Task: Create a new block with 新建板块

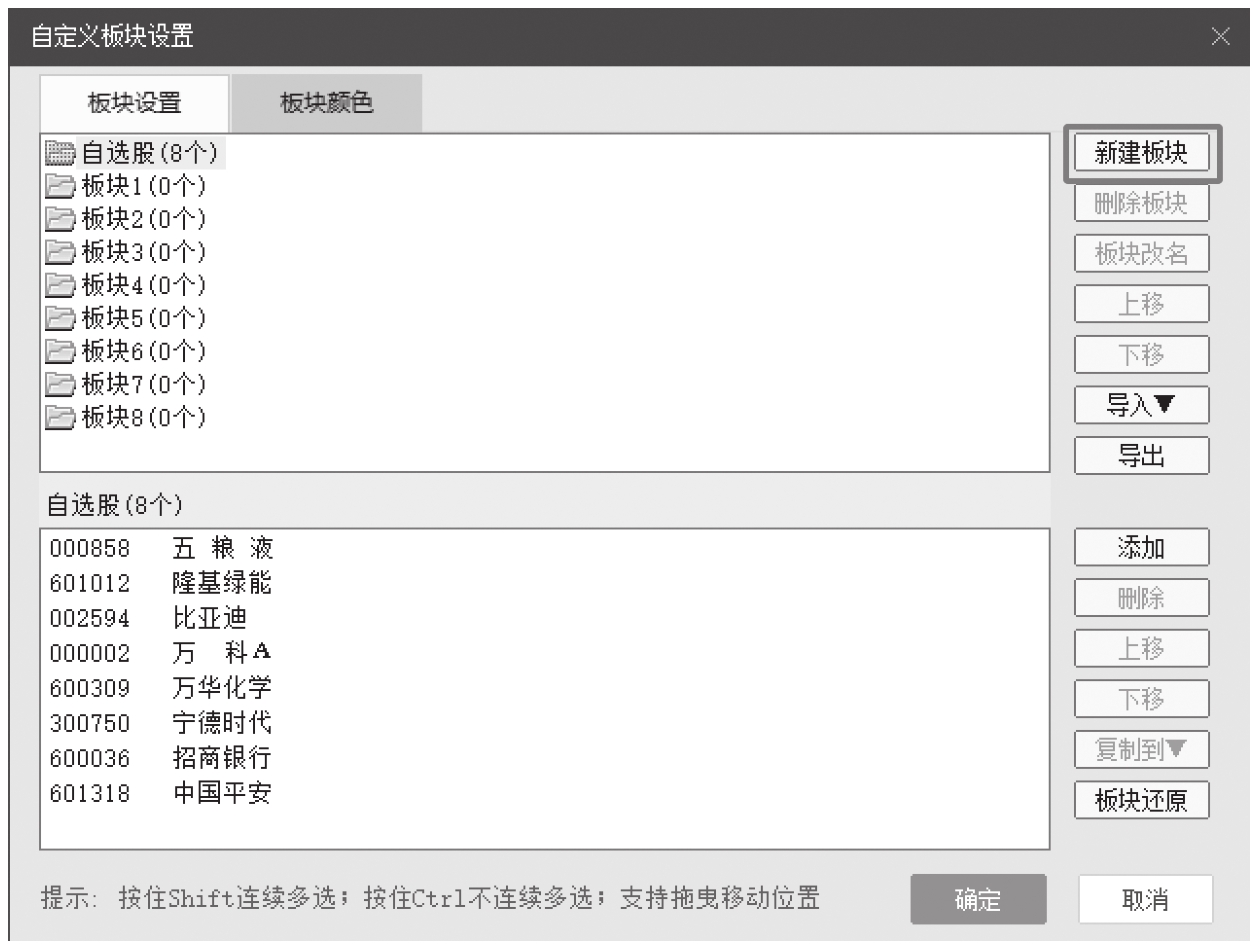Action: click(1142, 153)
